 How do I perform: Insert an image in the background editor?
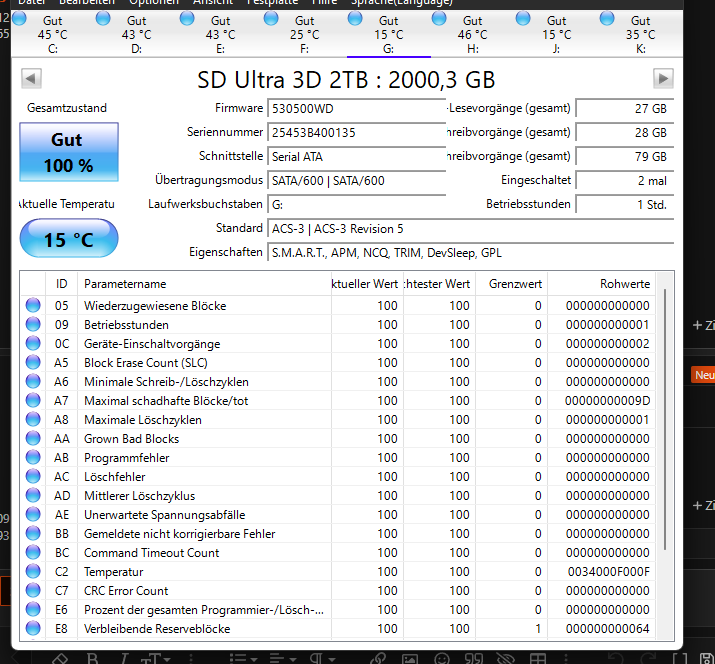pos(409,659)
